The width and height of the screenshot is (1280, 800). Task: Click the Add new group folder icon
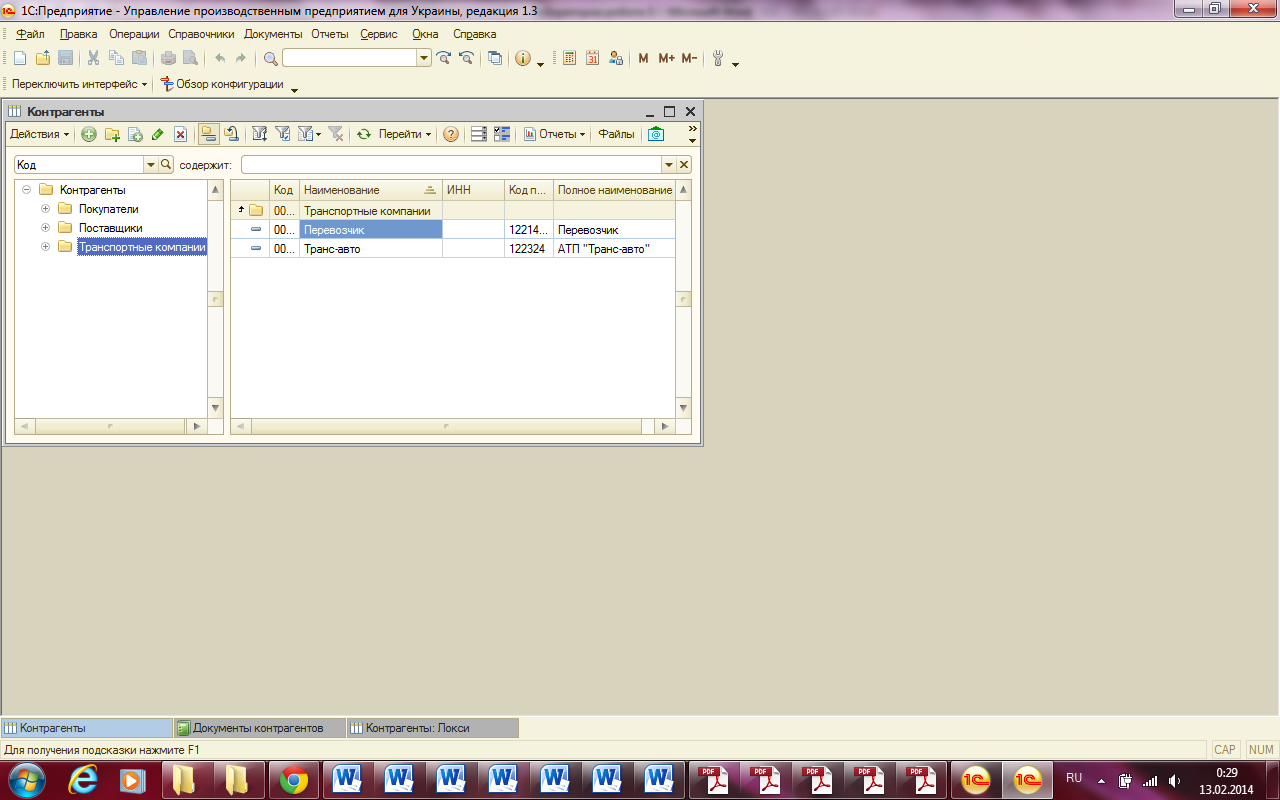pyautogui.click(x=112, y=134)
